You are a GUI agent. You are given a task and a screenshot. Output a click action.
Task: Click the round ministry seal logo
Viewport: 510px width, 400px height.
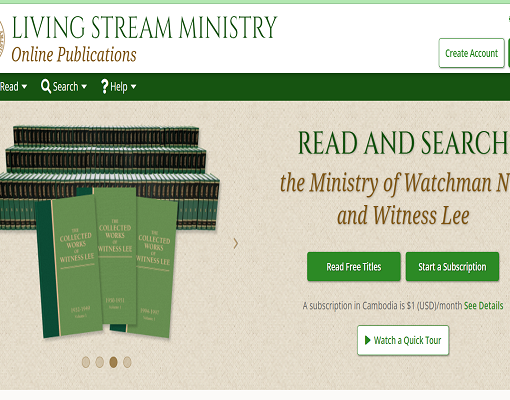[x=2, y=39]
